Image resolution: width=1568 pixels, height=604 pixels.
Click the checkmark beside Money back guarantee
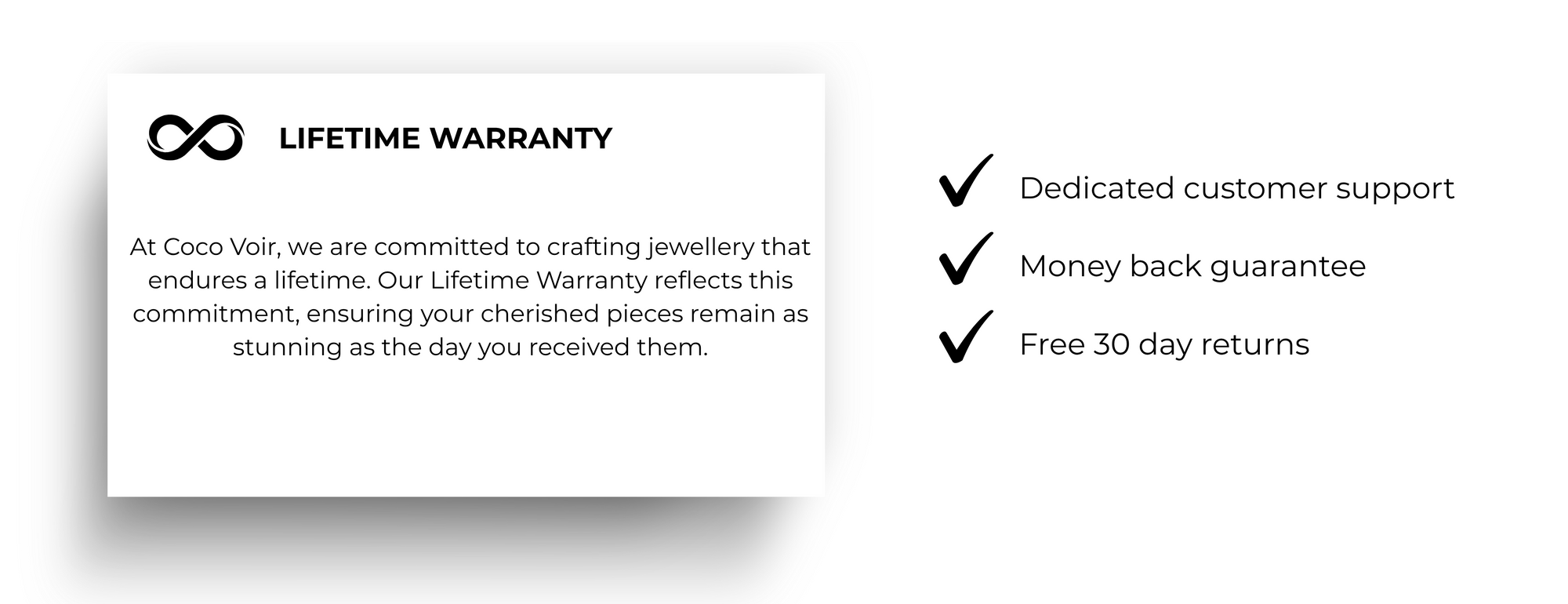pyautogui.click(x=965, y=260)
